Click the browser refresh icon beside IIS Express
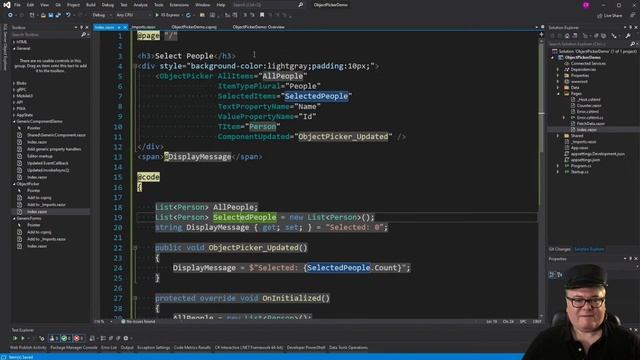The image size is (640, 360). (x=188, y=15)
